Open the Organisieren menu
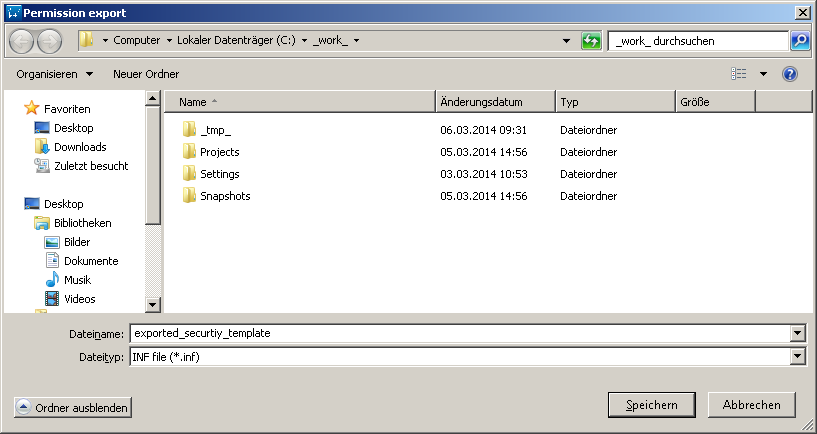 coord(54,74)
